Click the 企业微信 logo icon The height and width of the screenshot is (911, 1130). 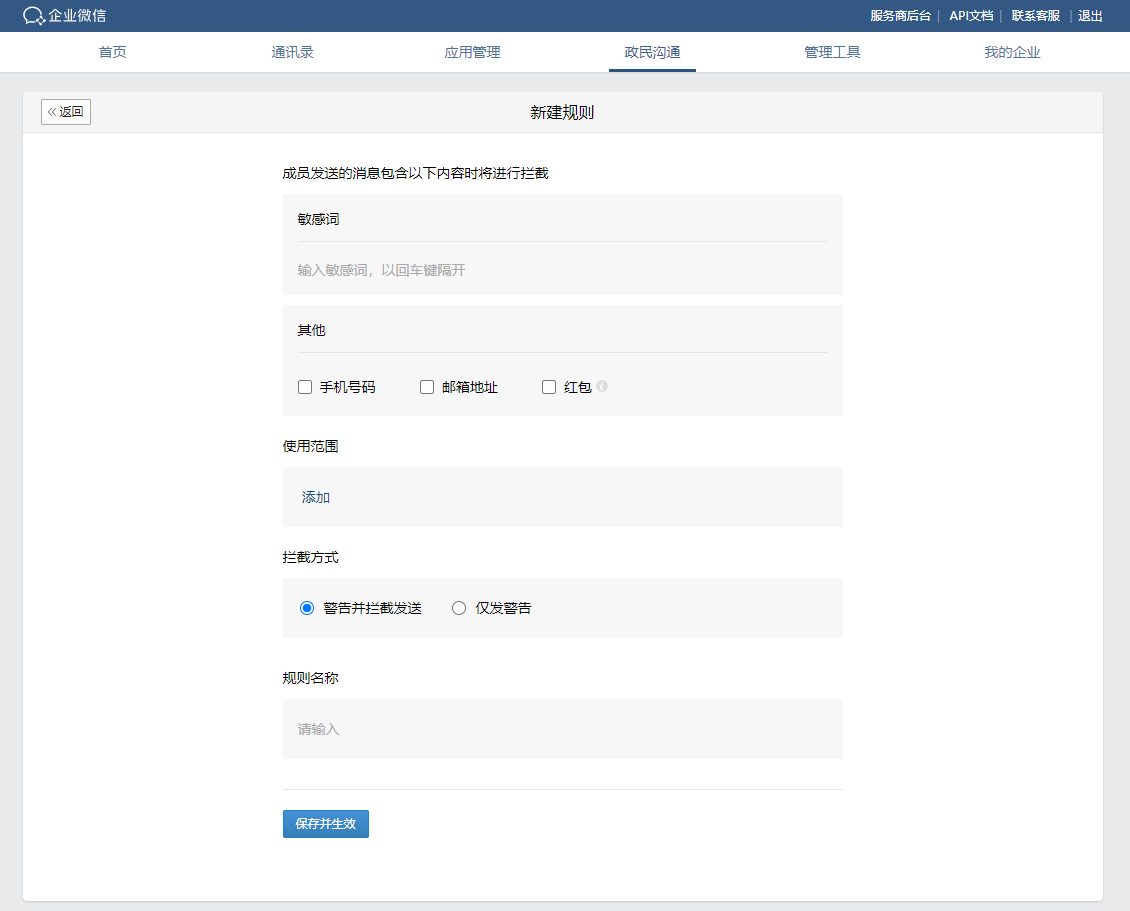(34, 16)
